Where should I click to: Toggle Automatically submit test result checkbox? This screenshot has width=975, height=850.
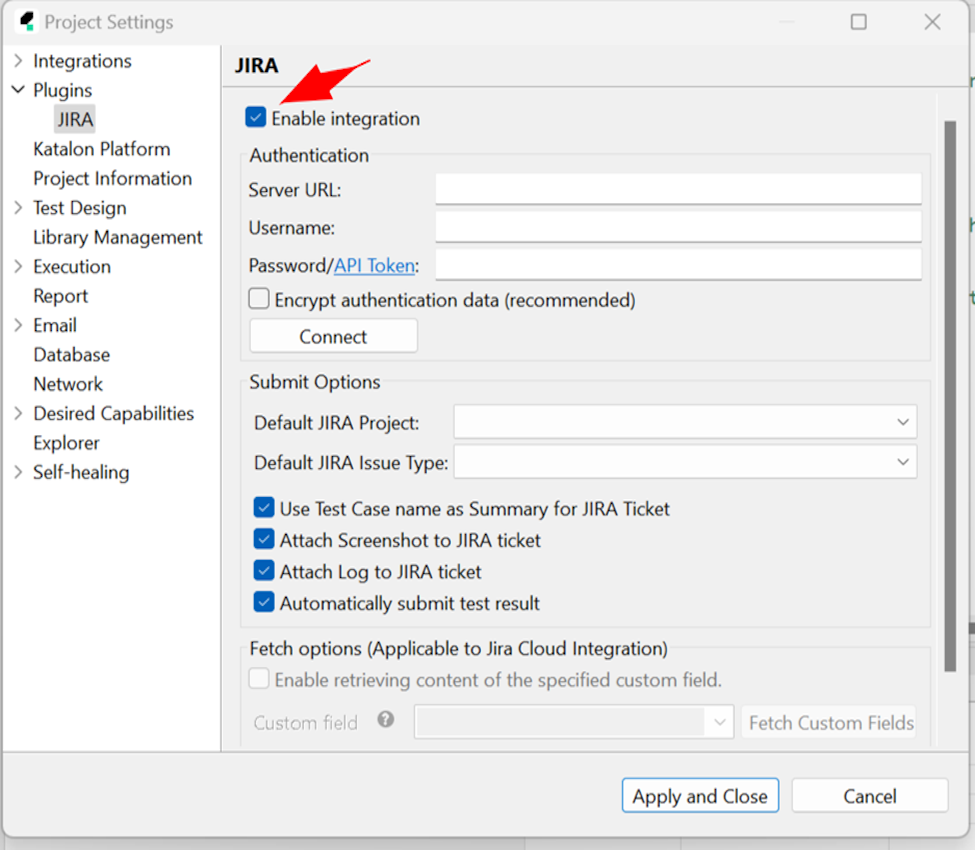[x=264, y=602]
